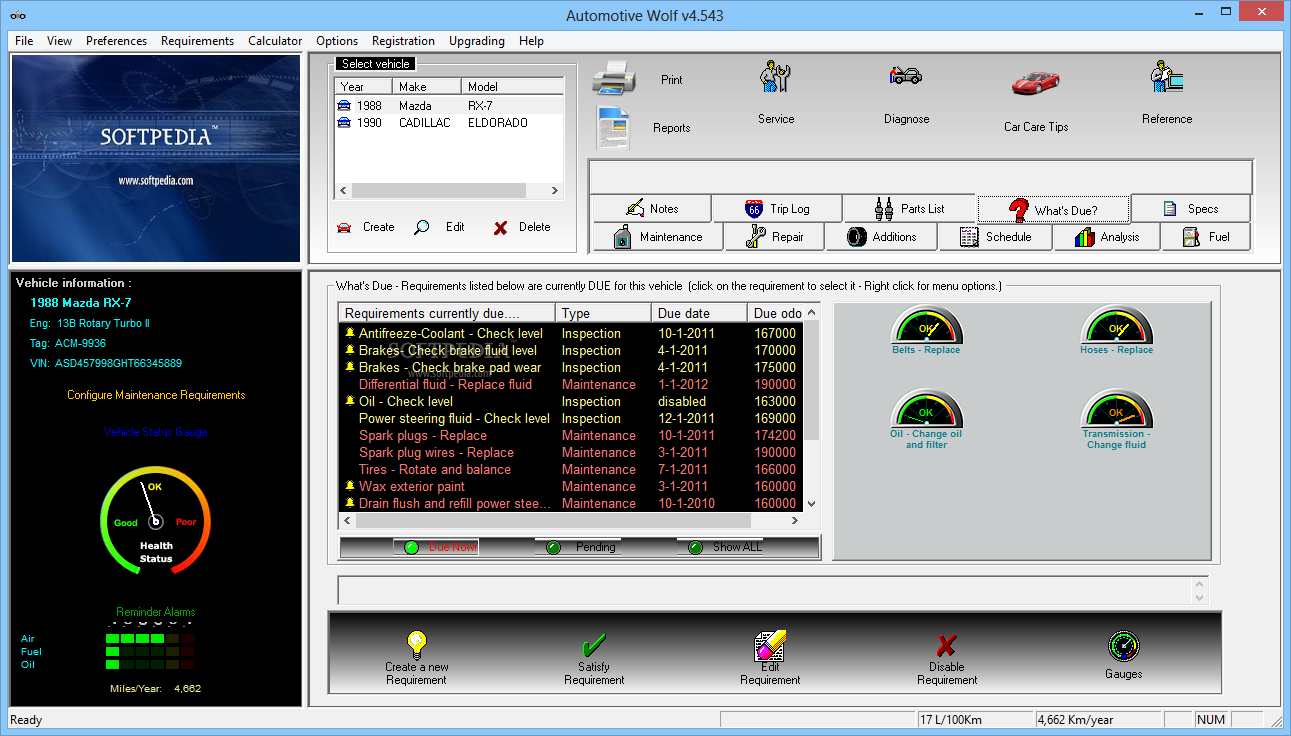The width and height of the screenshot is (1291, 736).
Task: Switch to the Parts List tab
Action: tap(909, 209)
